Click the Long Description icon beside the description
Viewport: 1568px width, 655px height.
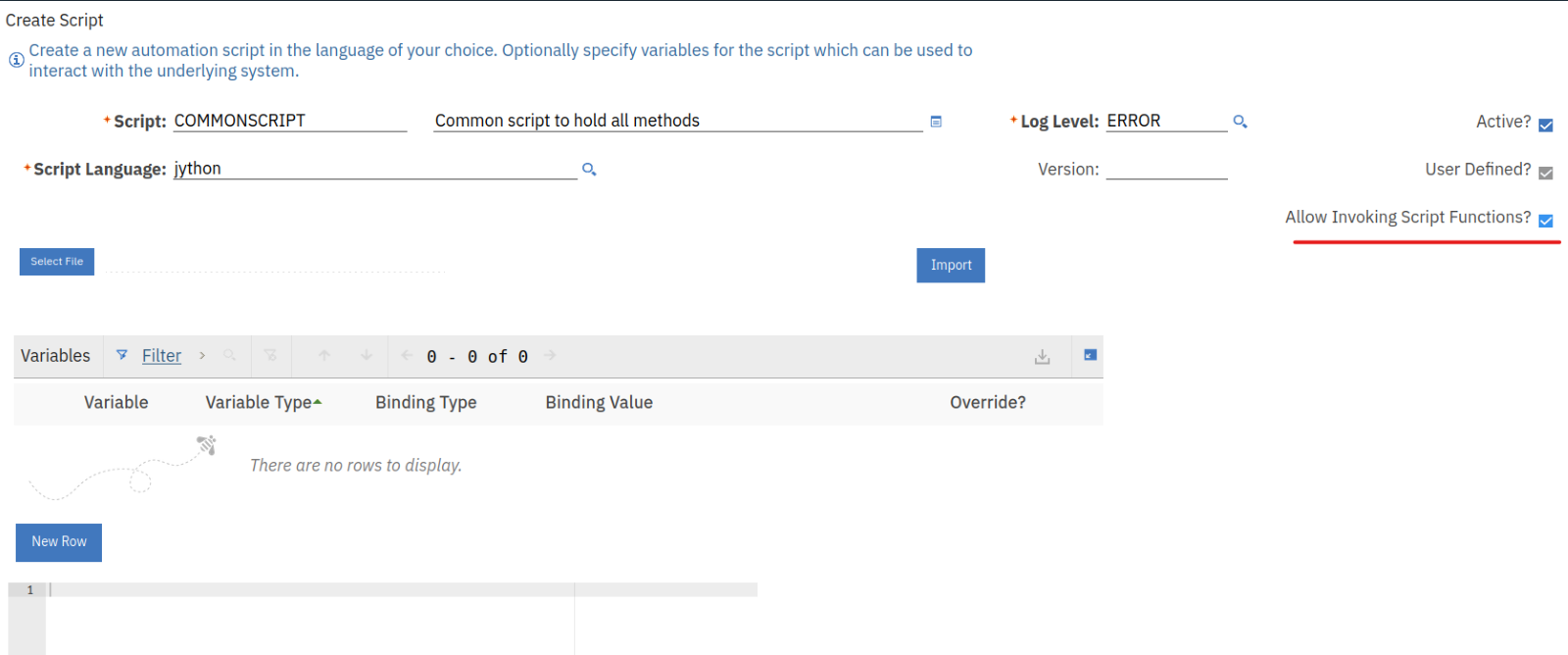click(936, 121)
